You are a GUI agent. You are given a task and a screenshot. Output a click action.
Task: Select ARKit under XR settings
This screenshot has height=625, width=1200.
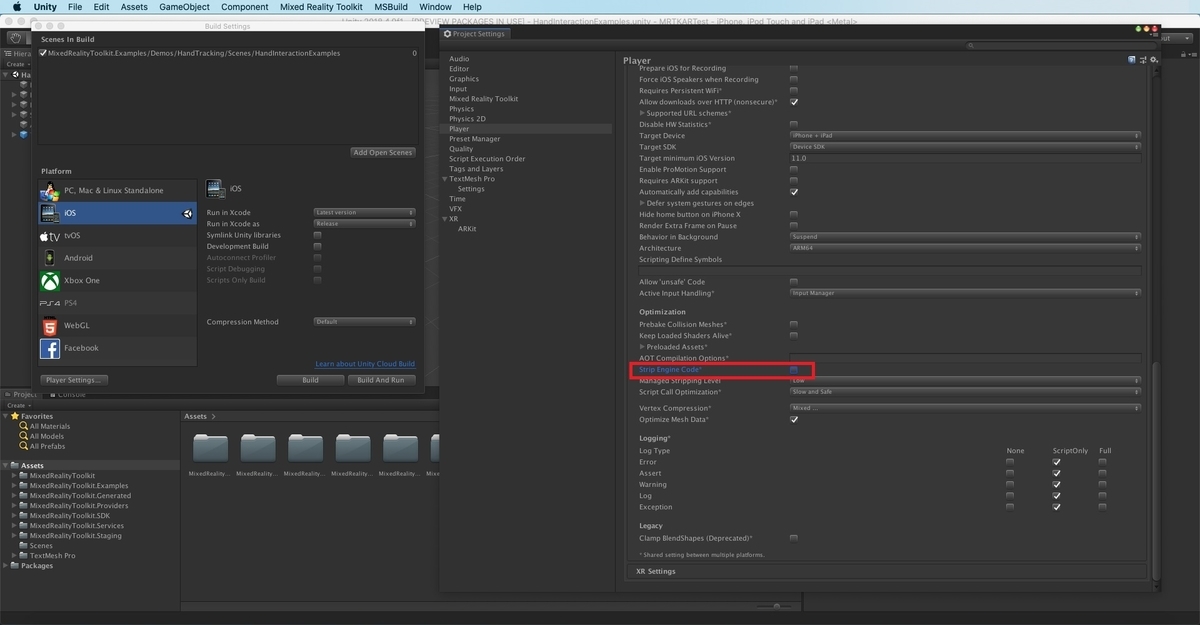pyautogui.click(x=467, y=229)
